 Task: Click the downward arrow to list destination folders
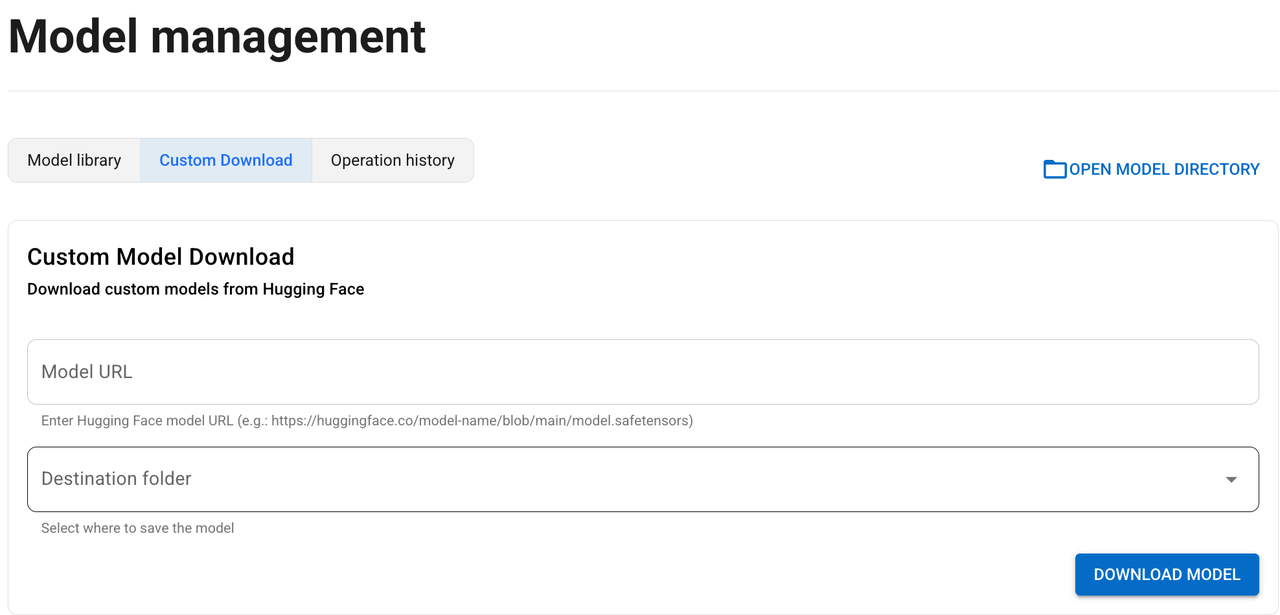(x=1231, y=479)
